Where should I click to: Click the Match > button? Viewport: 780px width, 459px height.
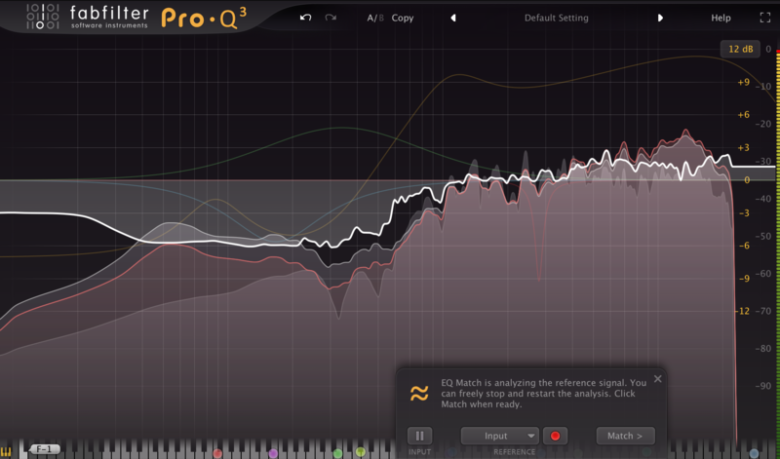coord(625,436)
